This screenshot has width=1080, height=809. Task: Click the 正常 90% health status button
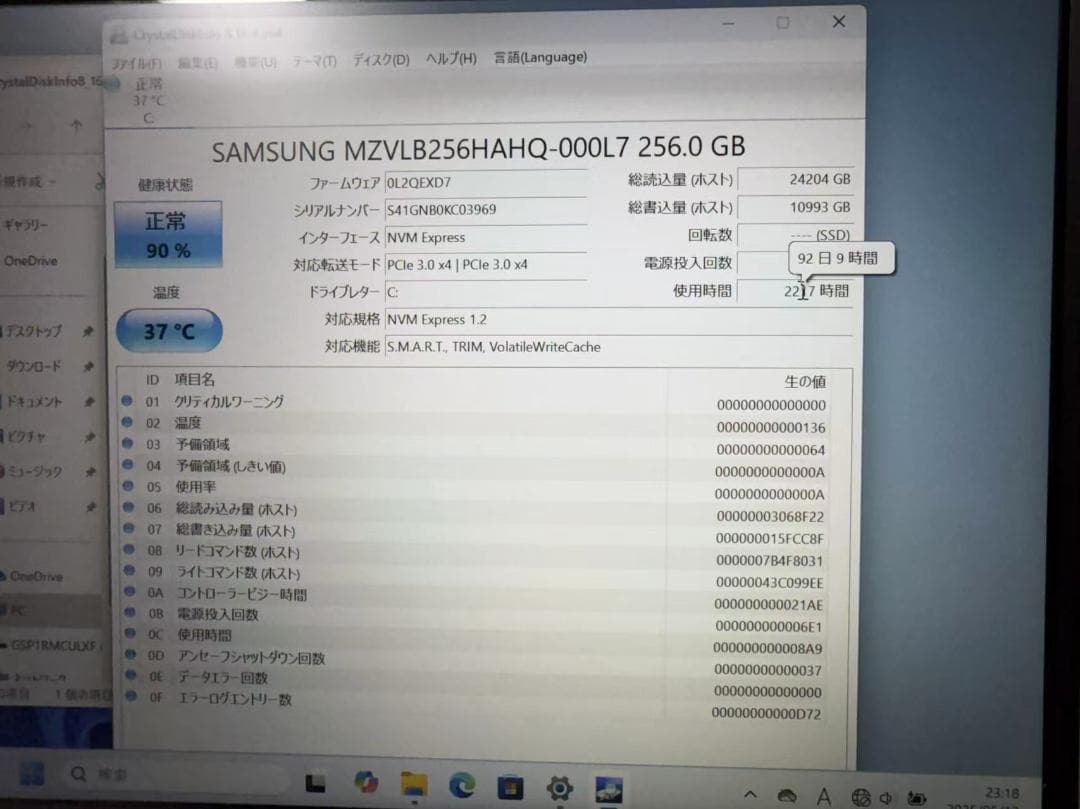(x=168, y=234)
